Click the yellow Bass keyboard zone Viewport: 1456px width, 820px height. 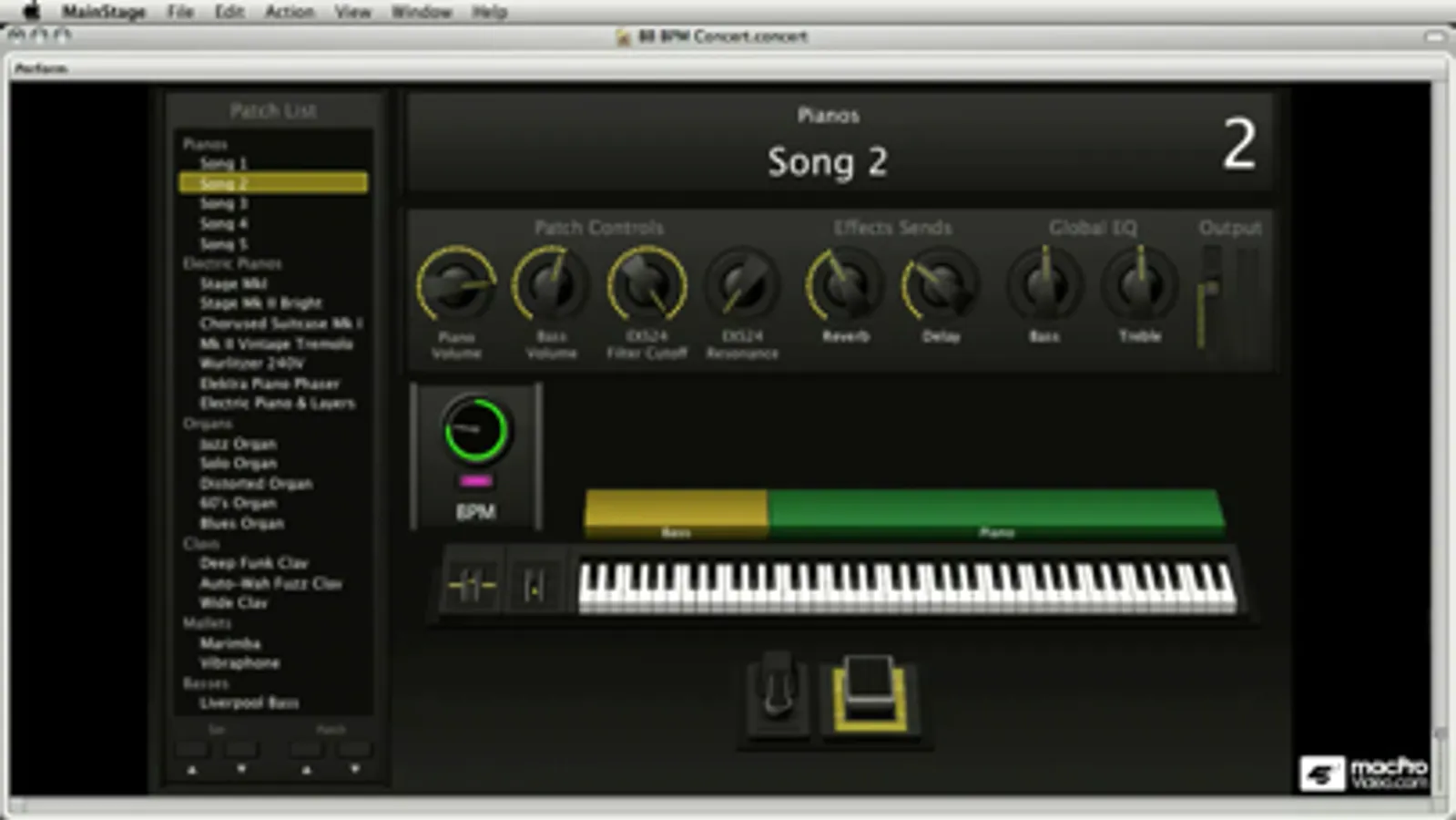676,513
